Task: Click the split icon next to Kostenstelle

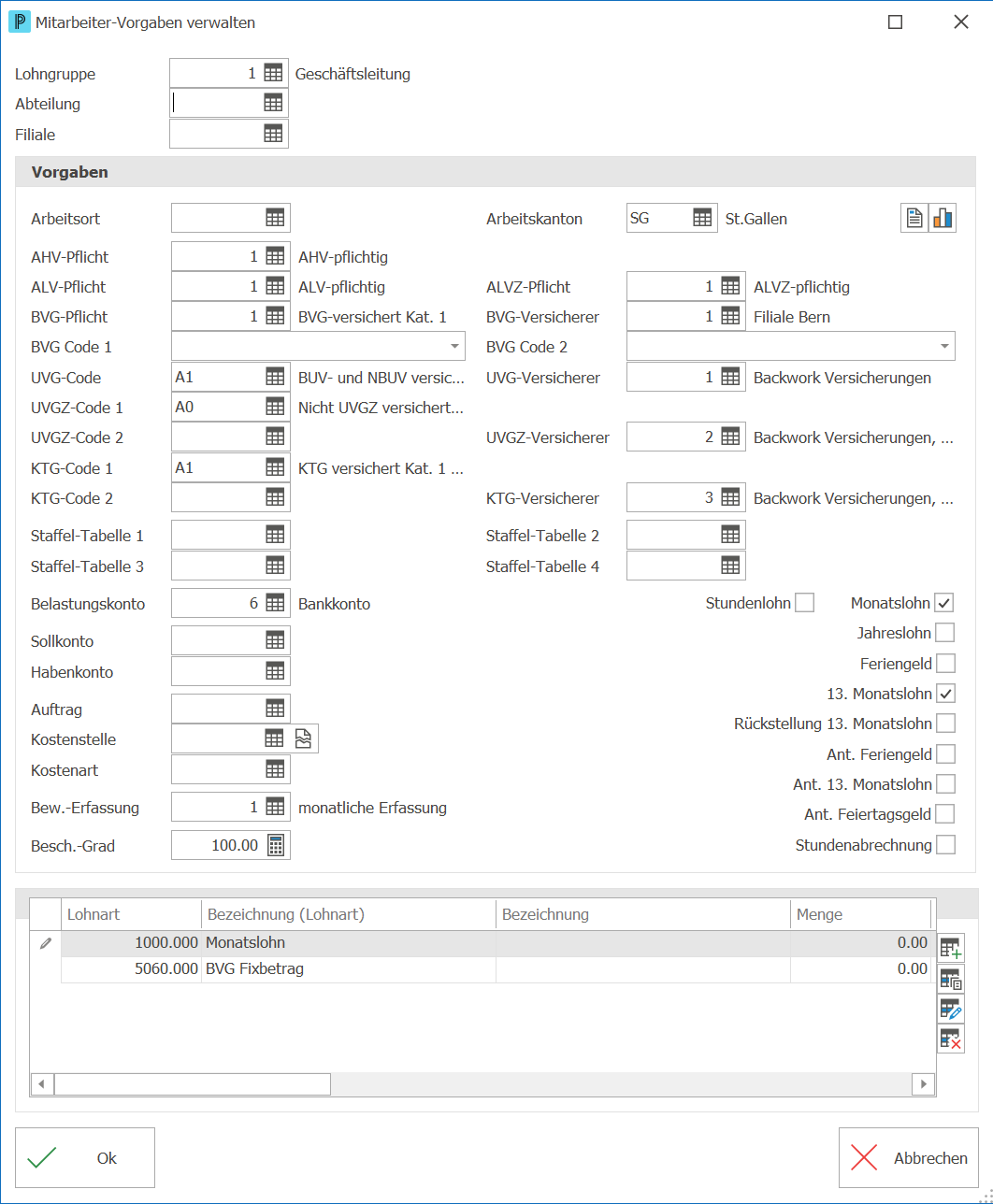Action: pos(303,738)
